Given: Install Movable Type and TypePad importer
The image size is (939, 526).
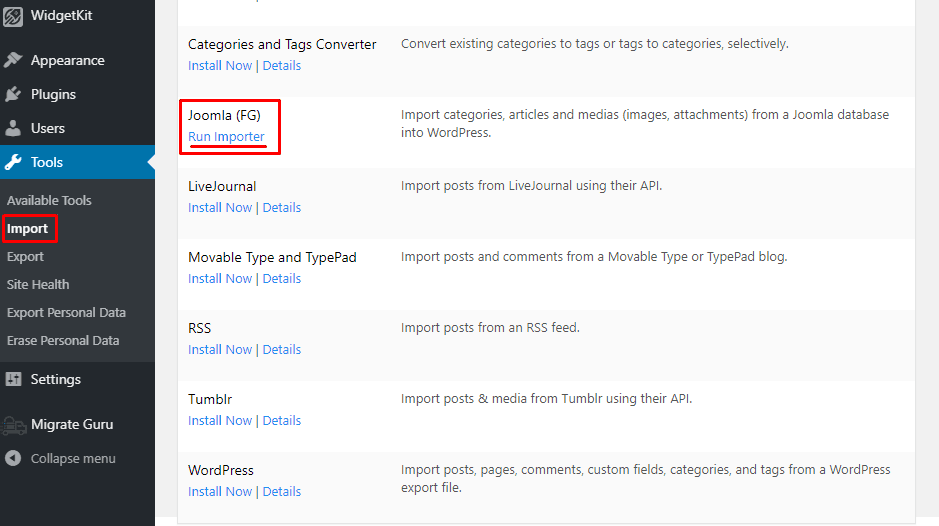Looking at the screenshot, I should [x=220, y=279].
